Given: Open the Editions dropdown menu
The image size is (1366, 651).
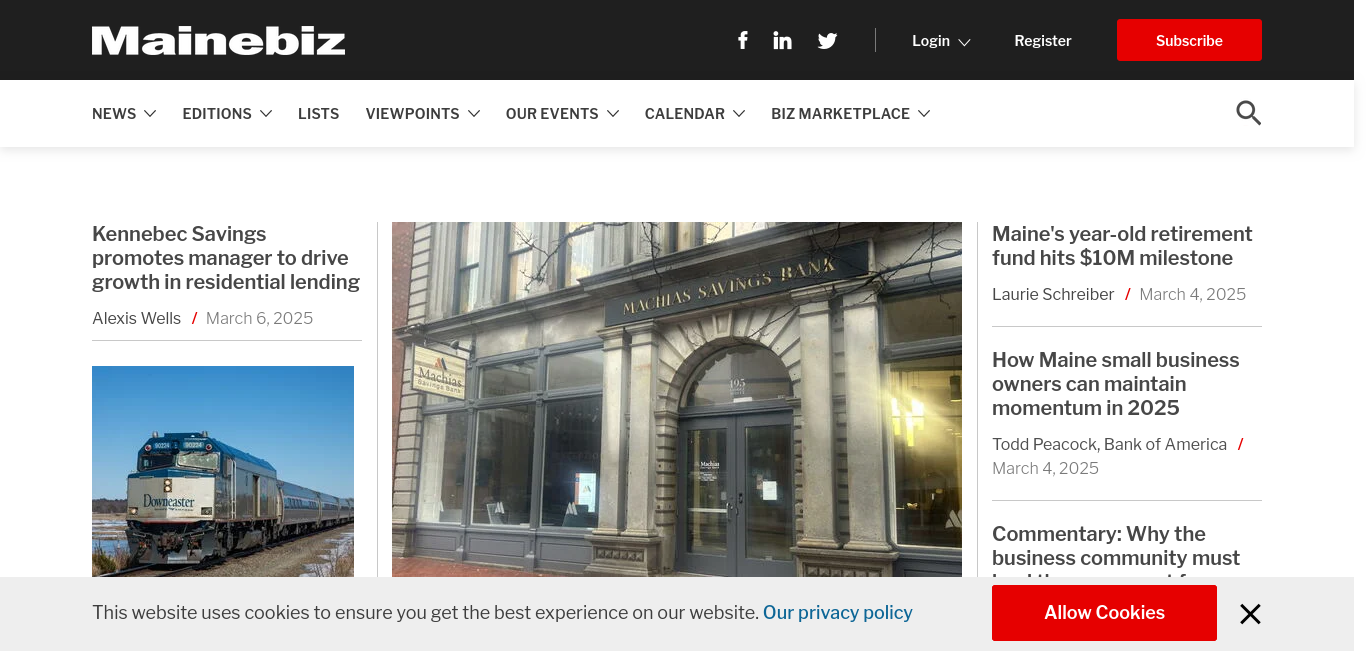Looking at the screenshot, I should click(x=227, y=114).
